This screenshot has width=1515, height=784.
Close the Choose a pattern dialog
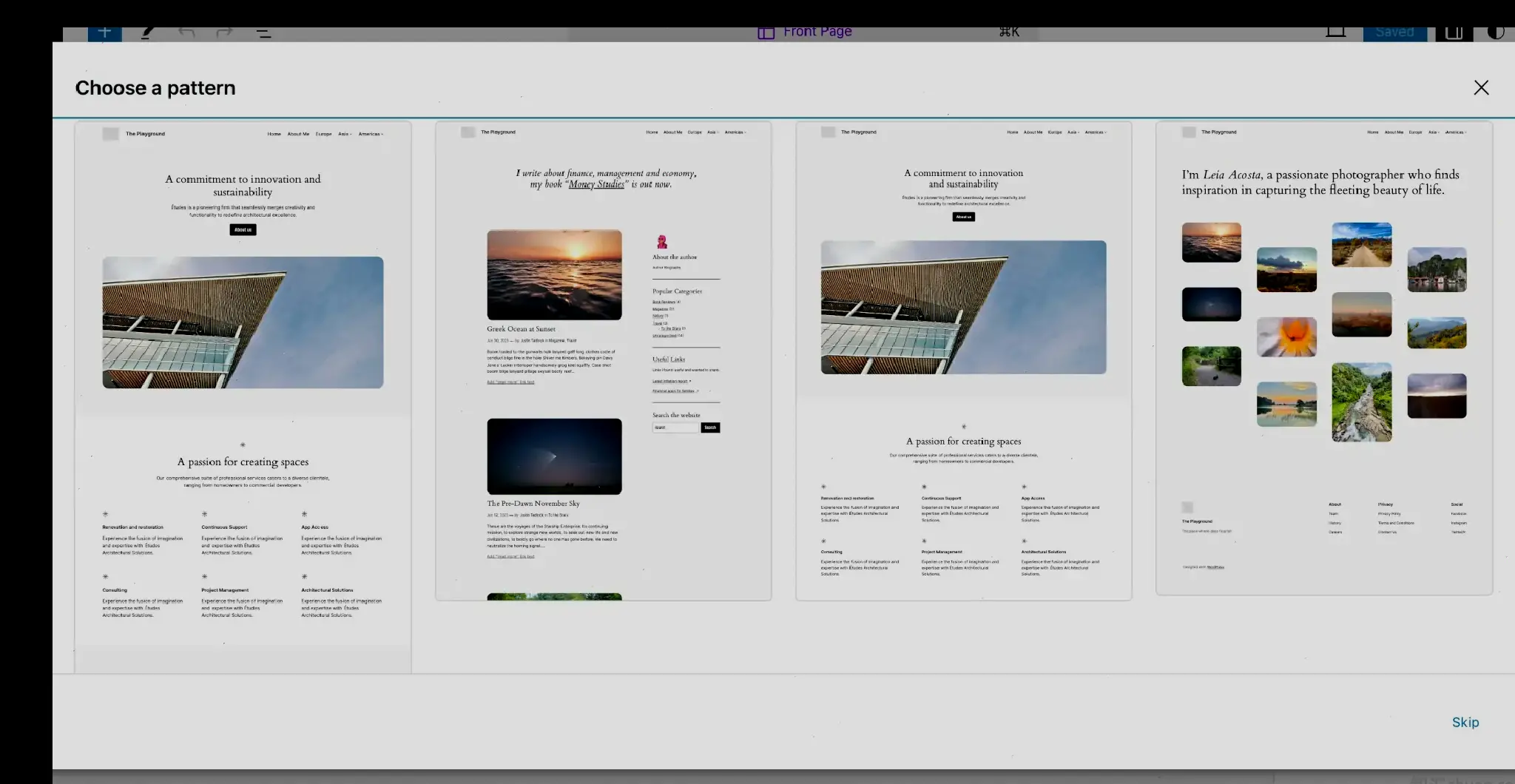coord(1481,88)
